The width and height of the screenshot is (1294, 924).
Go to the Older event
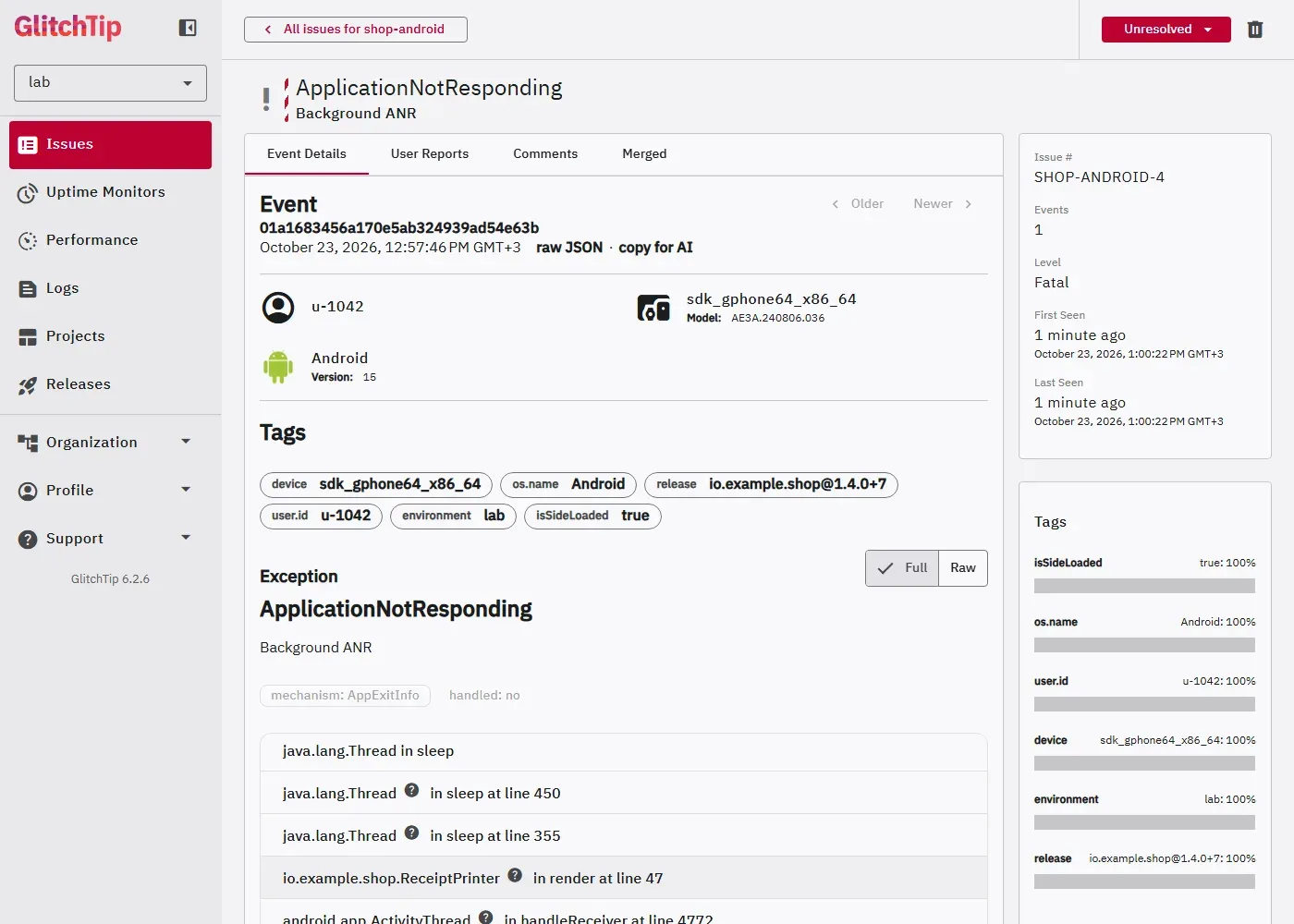click(858, 204)
